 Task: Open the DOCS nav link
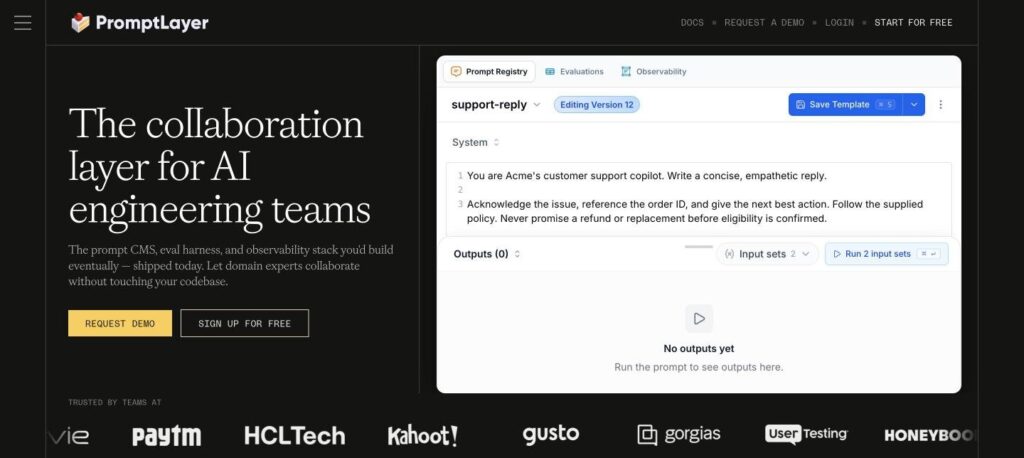pyautogui.click(x=692, y=22)
